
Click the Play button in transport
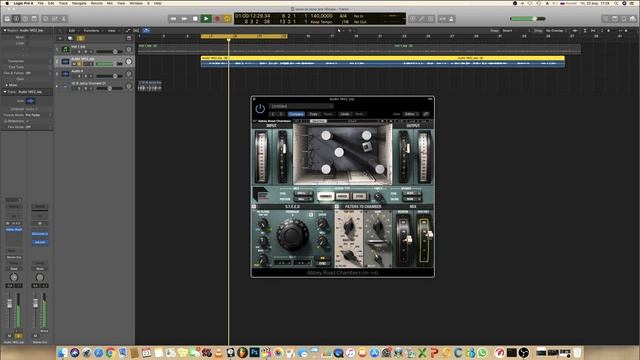[x=206, y=18]
